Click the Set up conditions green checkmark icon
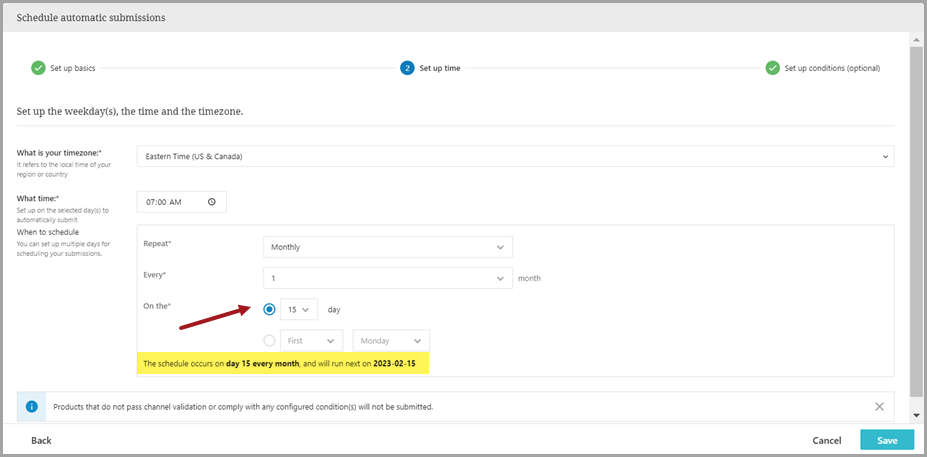 pyautogui.click(x=772, y=68)
